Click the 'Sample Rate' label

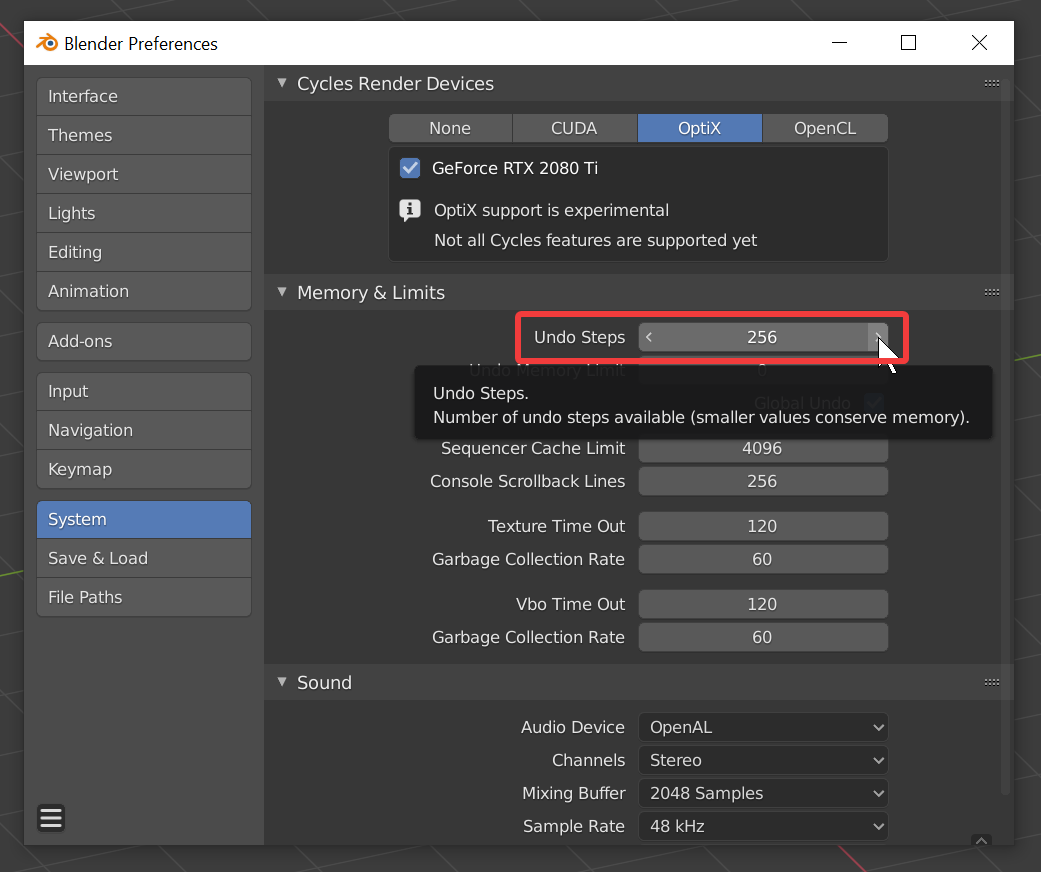tap(574, 826)
